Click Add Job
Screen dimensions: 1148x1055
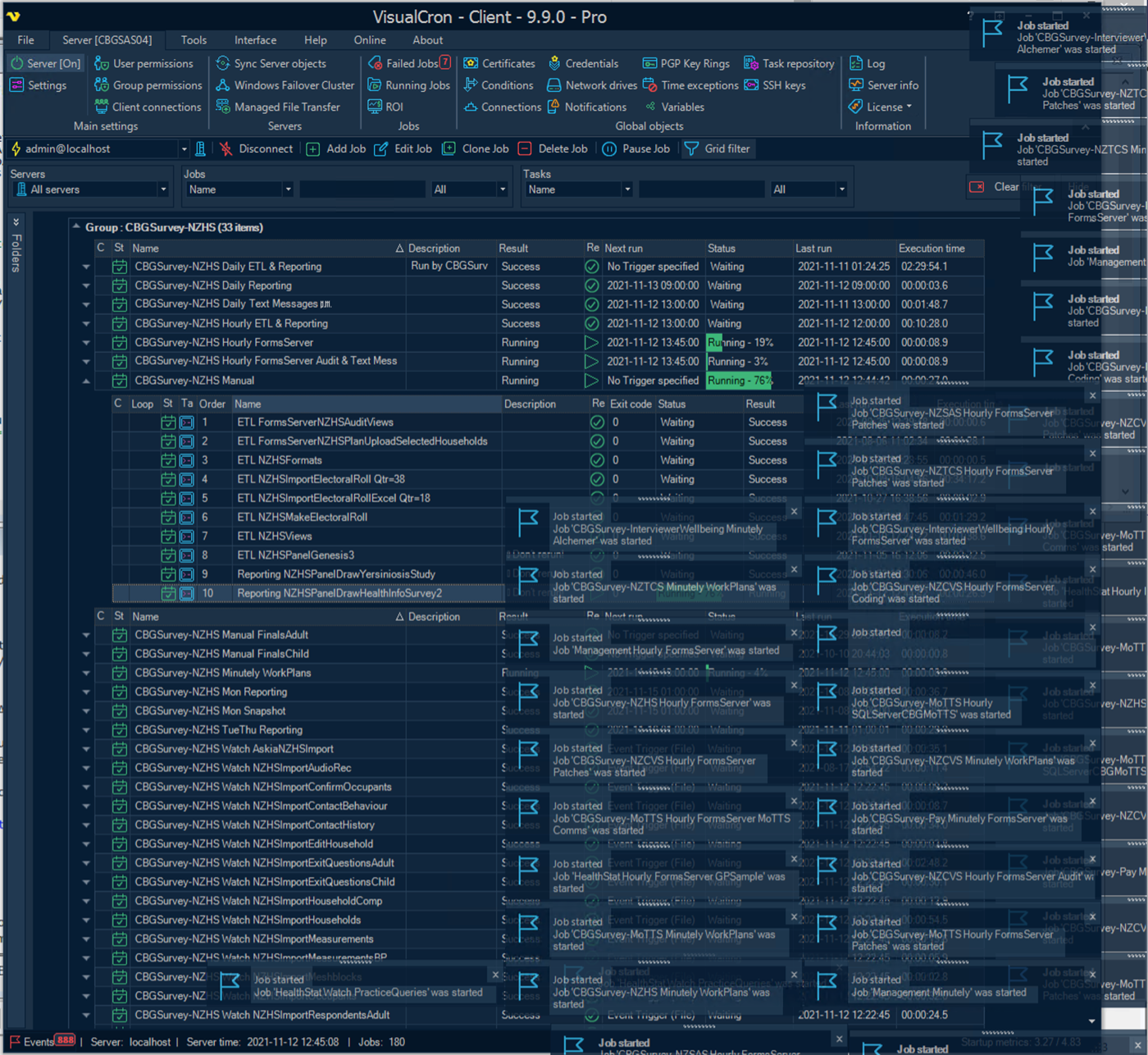[336, 149]
